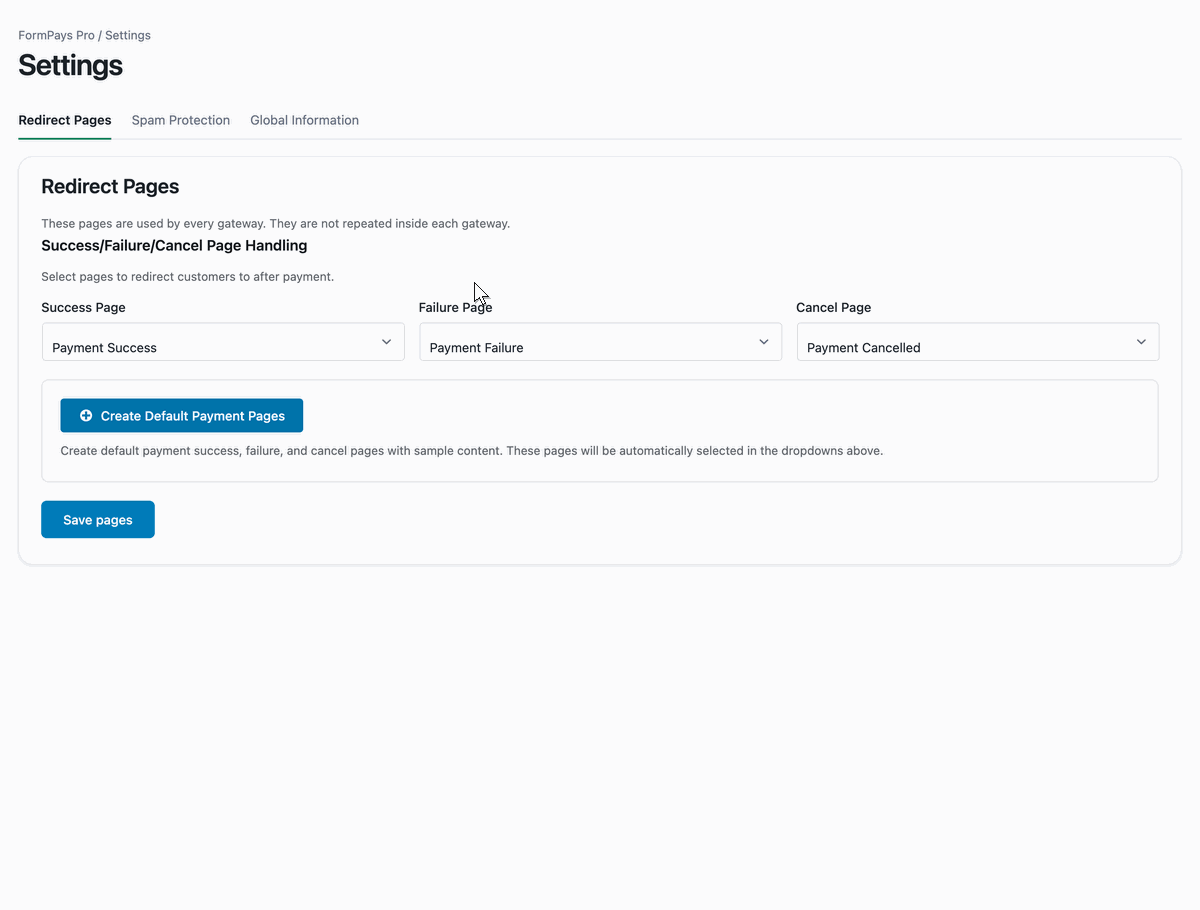Image resolution: width=1200 pixels, height=910 pixels.
Task: Click the Save pages button
Action: coord(98,520)
